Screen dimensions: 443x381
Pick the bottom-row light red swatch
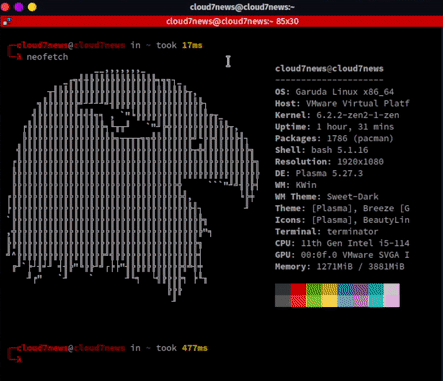point(298,301)
